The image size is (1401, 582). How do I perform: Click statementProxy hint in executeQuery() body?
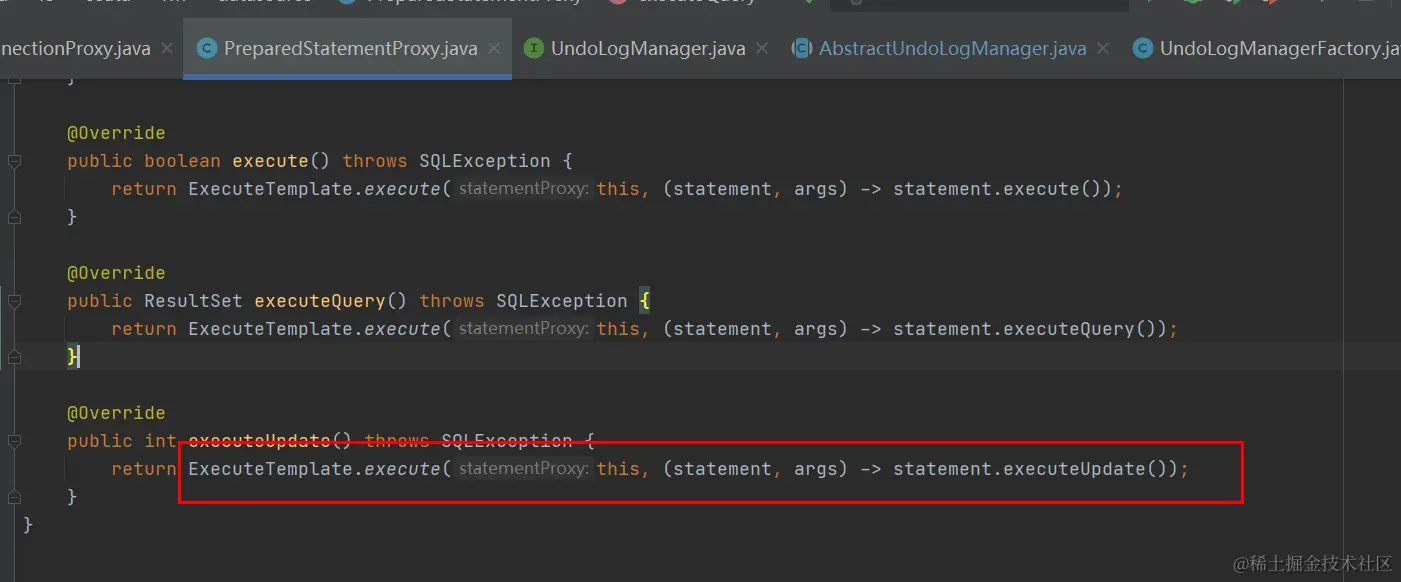coord(524,329)
